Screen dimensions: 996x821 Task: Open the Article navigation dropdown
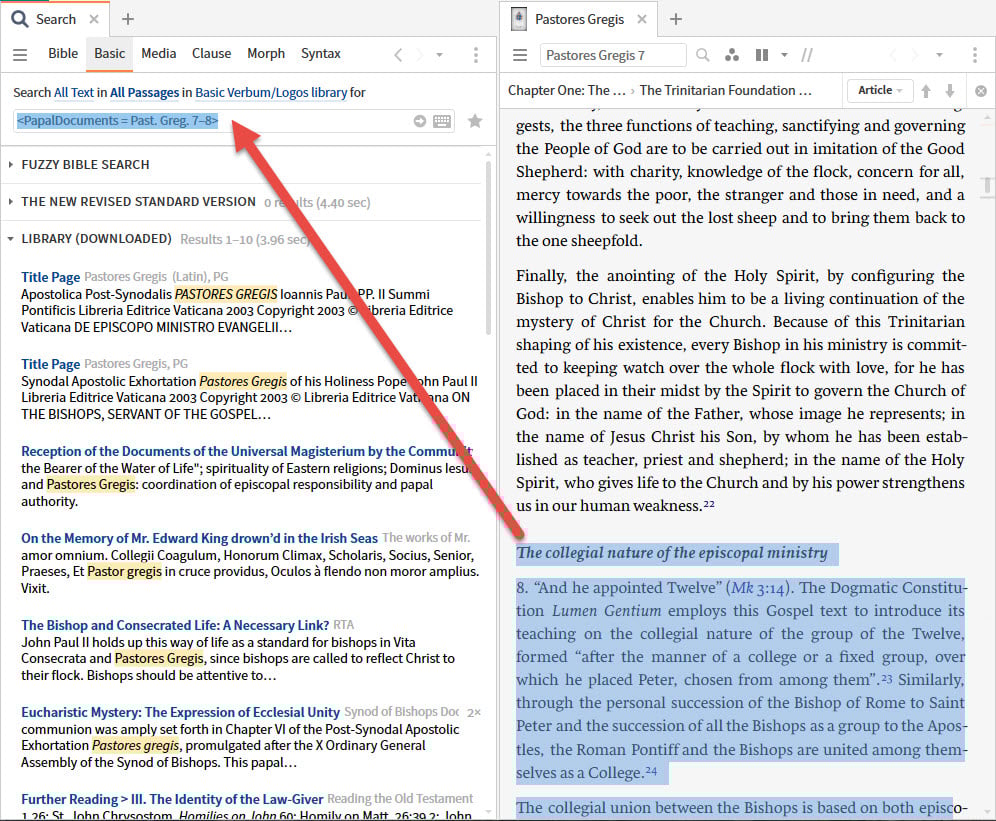[x=880, y=90]
